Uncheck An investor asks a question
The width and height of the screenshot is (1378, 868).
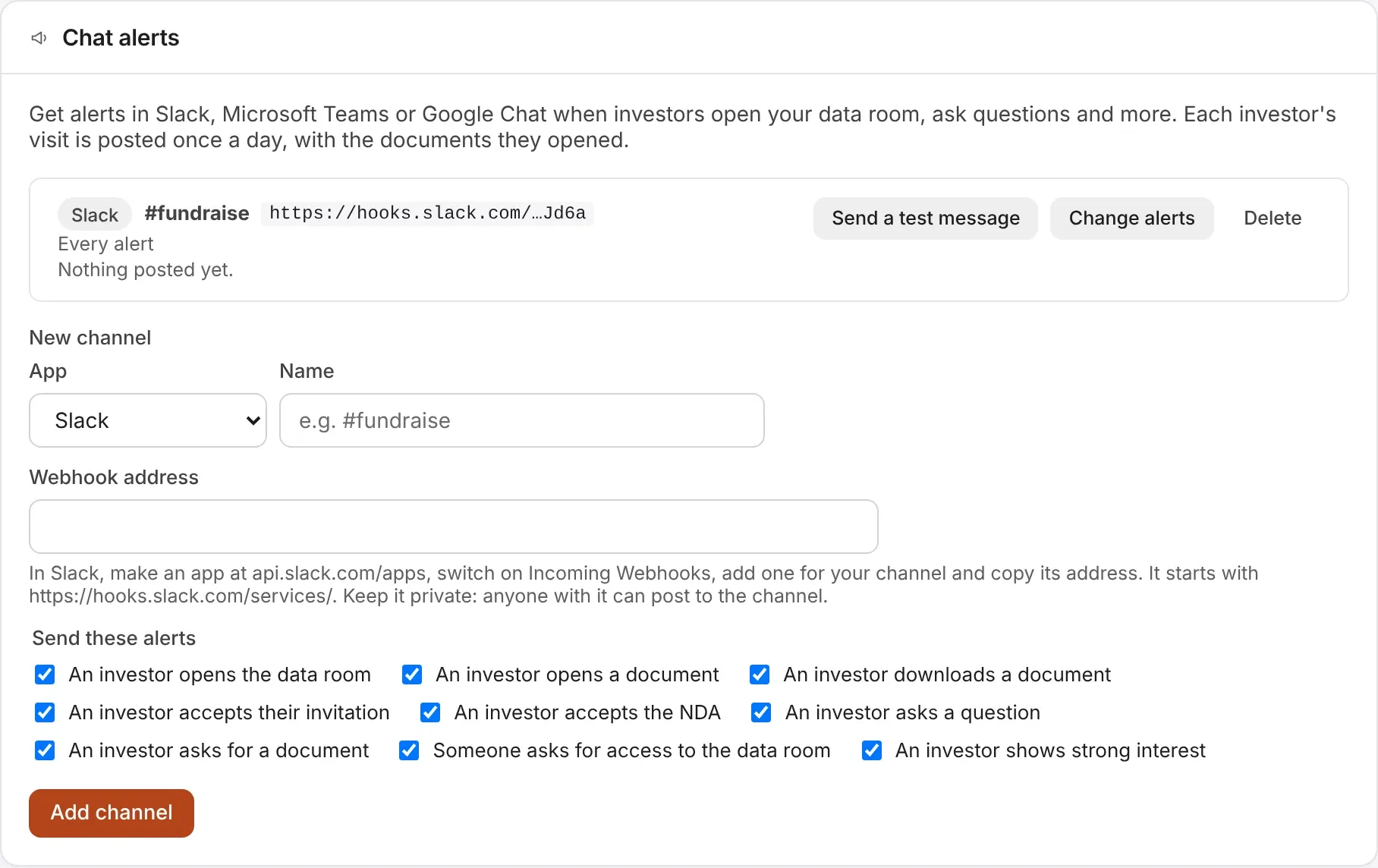761,712
